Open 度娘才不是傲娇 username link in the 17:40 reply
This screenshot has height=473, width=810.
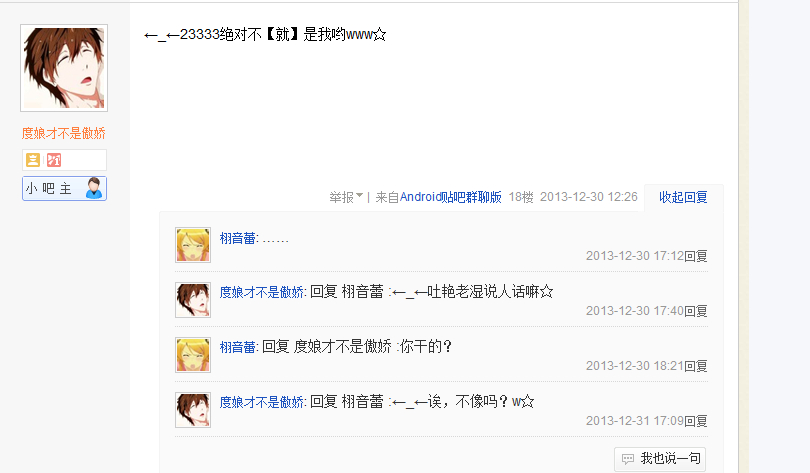point(261,292)
